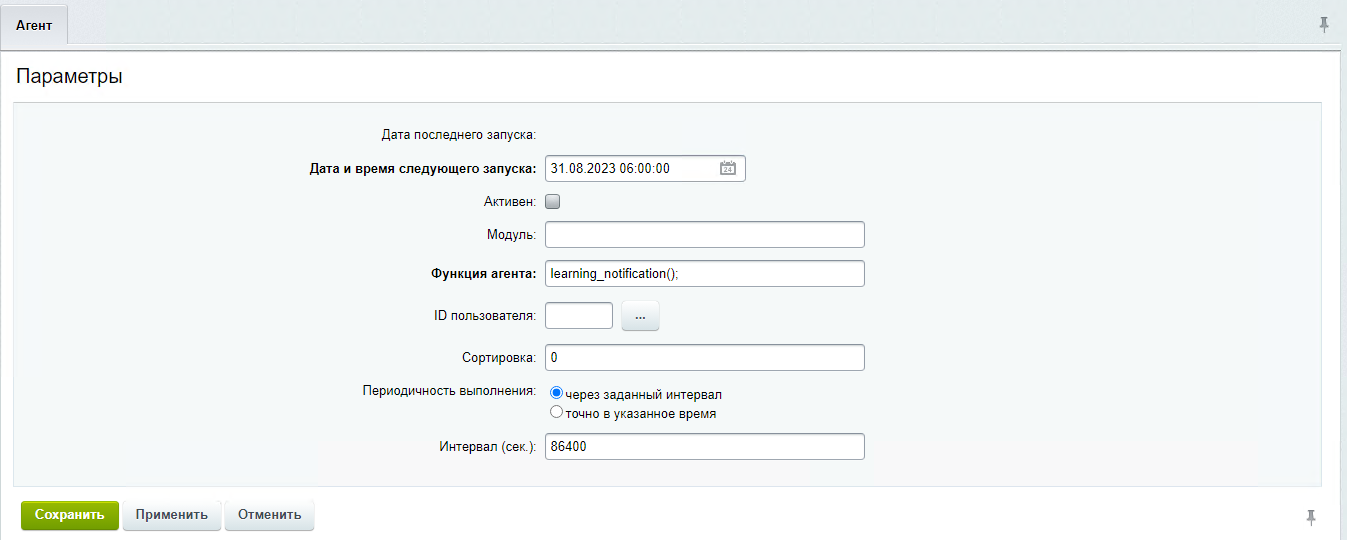Click the "Периодичность выполнения:" label
The height and width of the screenshot is (540, 1347).
tap(450, 390)
